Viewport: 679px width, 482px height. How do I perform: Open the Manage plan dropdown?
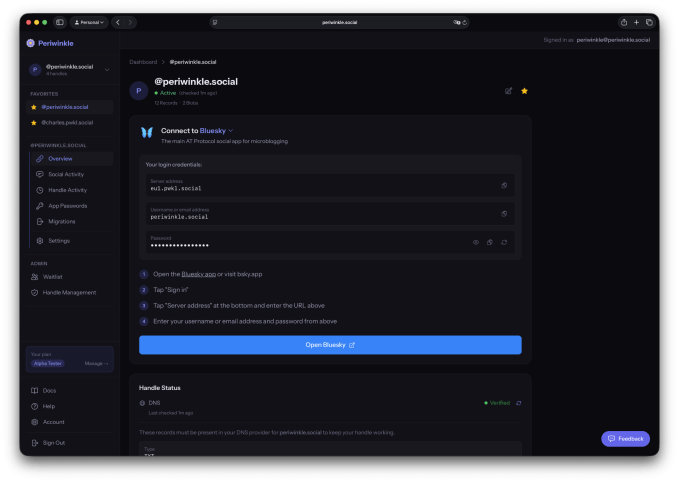[x=96, y=363]
